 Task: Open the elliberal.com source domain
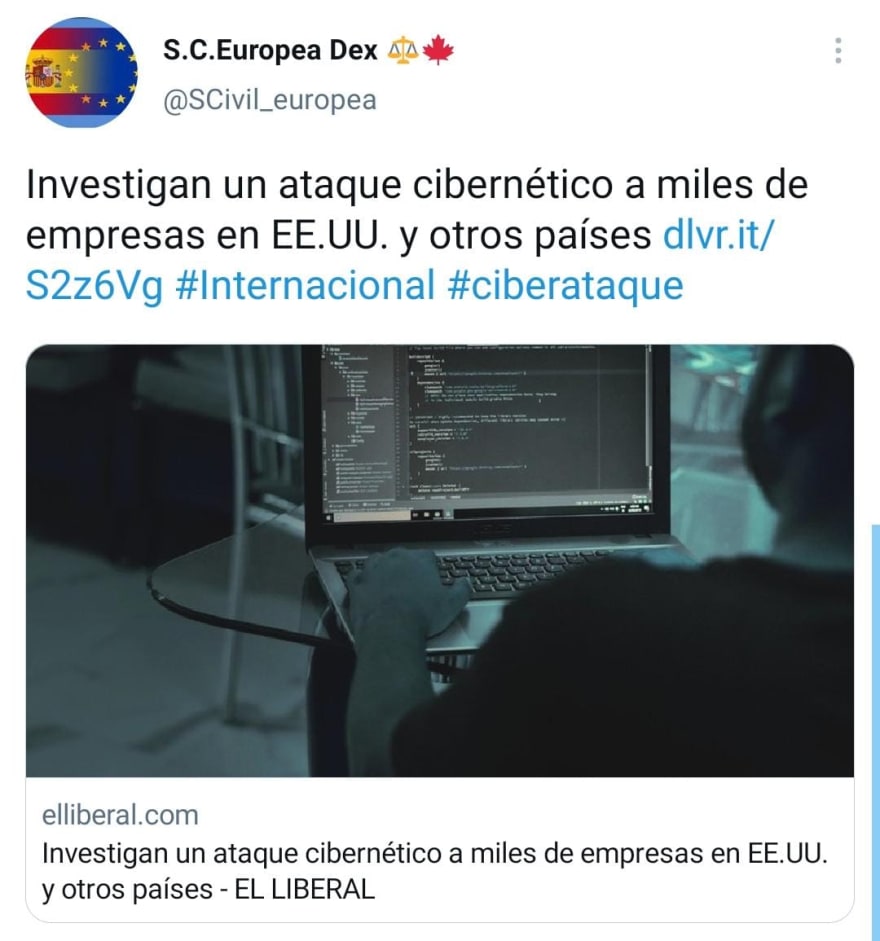pyautogui.click(x=120, y=815)
